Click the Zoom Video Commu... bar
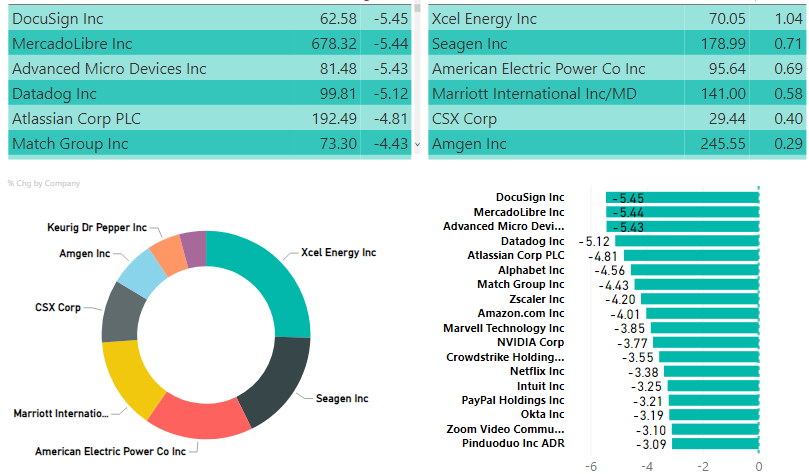The height and width of the screenshot is (474, 809). click(x=715, y=429)
